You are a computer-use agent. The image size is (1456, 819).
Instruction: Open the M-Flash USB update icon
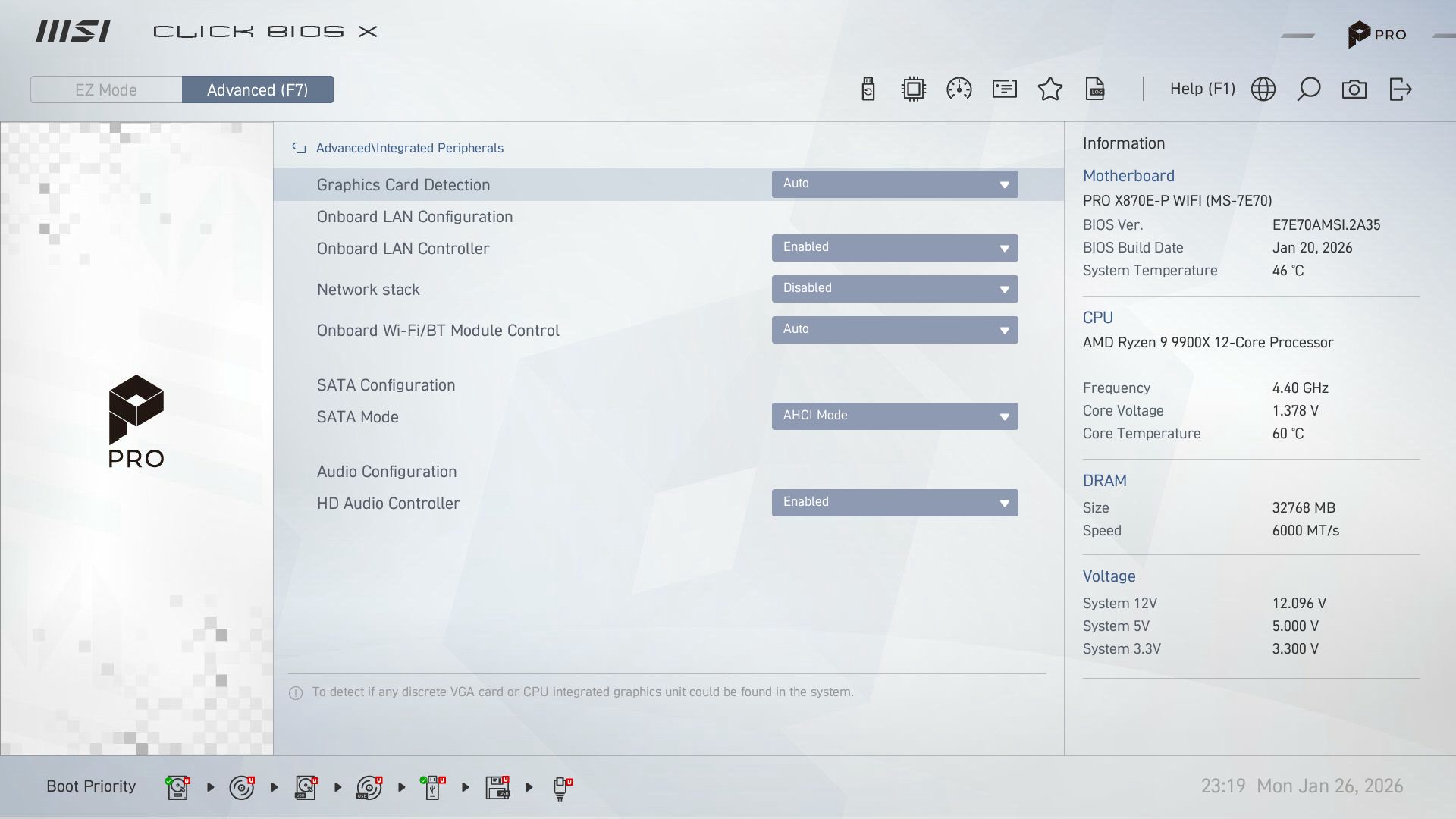pos(868,89)
